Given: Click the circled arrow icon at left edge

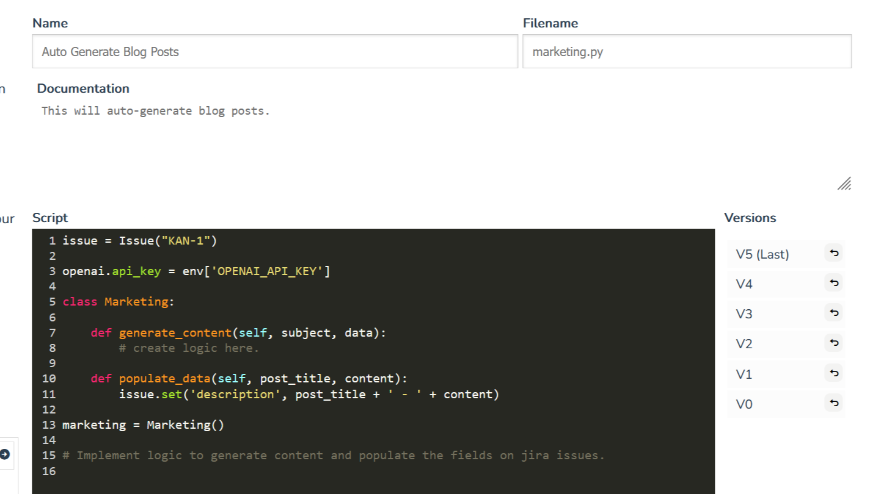Looking at the screenshot, I should click(x=4, y=454).
